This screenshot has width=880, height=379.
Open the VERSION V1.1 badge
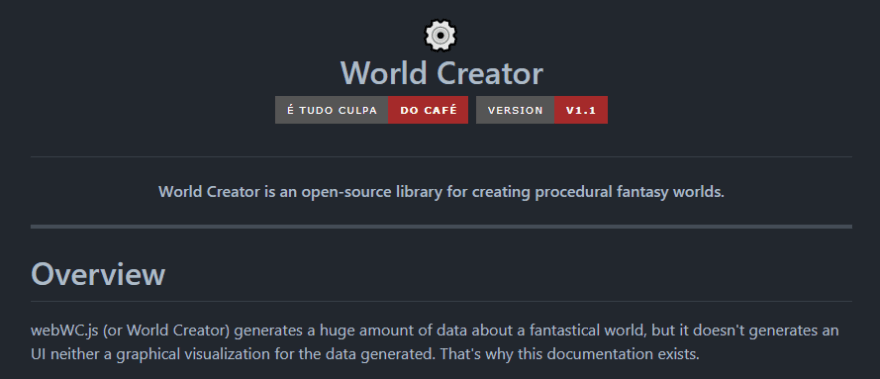point(542,110)
